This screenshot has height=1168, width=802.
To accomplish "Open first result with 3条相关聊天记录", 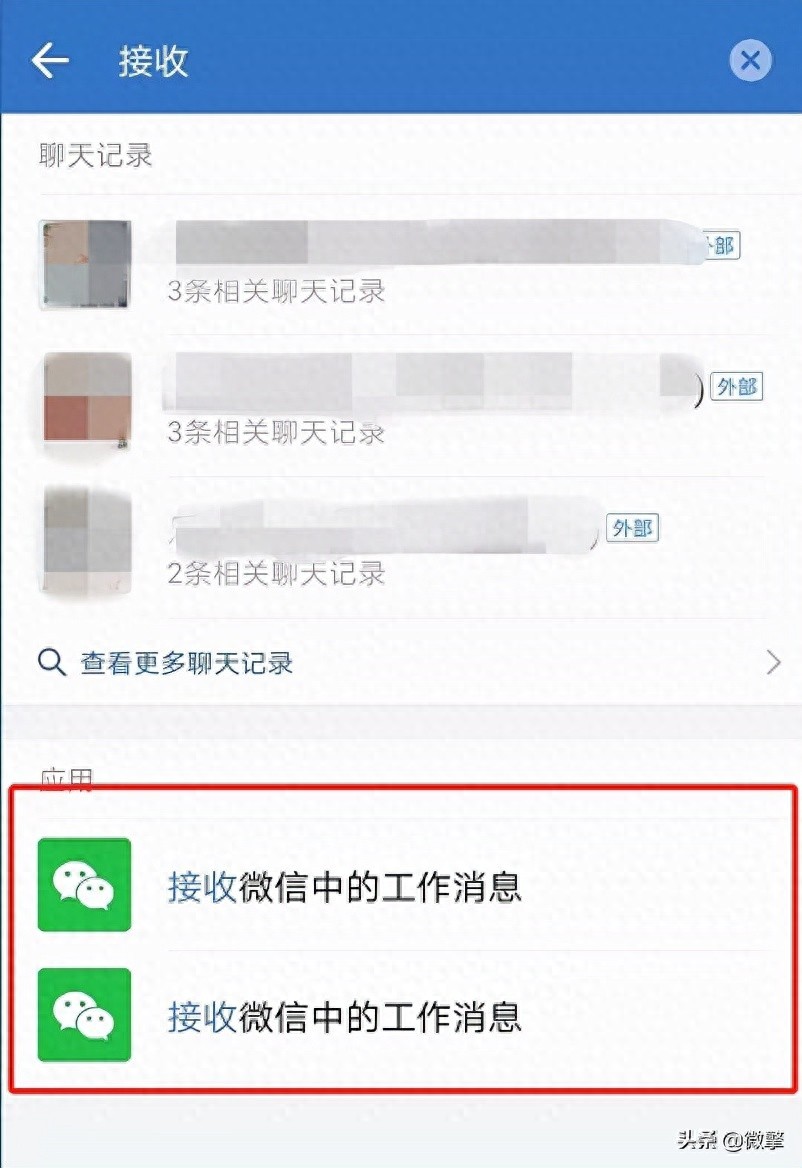I will coord(401,264).
